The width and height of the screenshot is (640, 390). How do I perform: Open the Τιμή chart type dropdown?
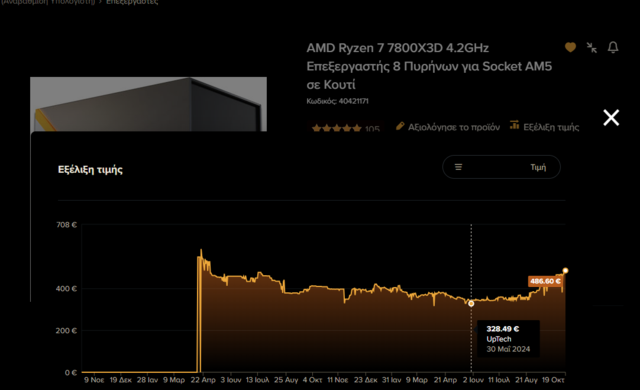[501, 167]
